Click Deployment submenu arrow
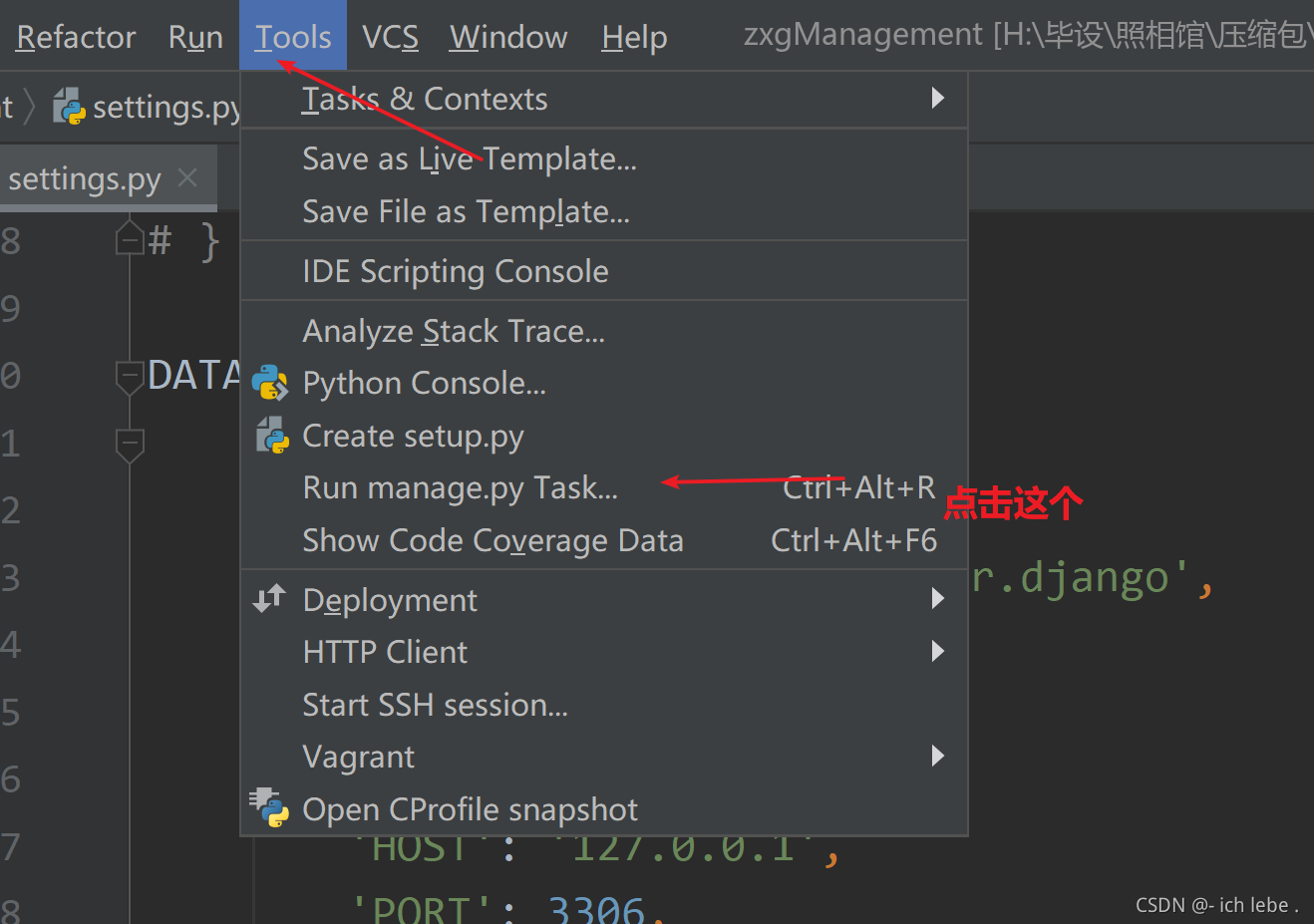Image resolution: width=1314 pixels, height=924 pixels. click(937, 598)
